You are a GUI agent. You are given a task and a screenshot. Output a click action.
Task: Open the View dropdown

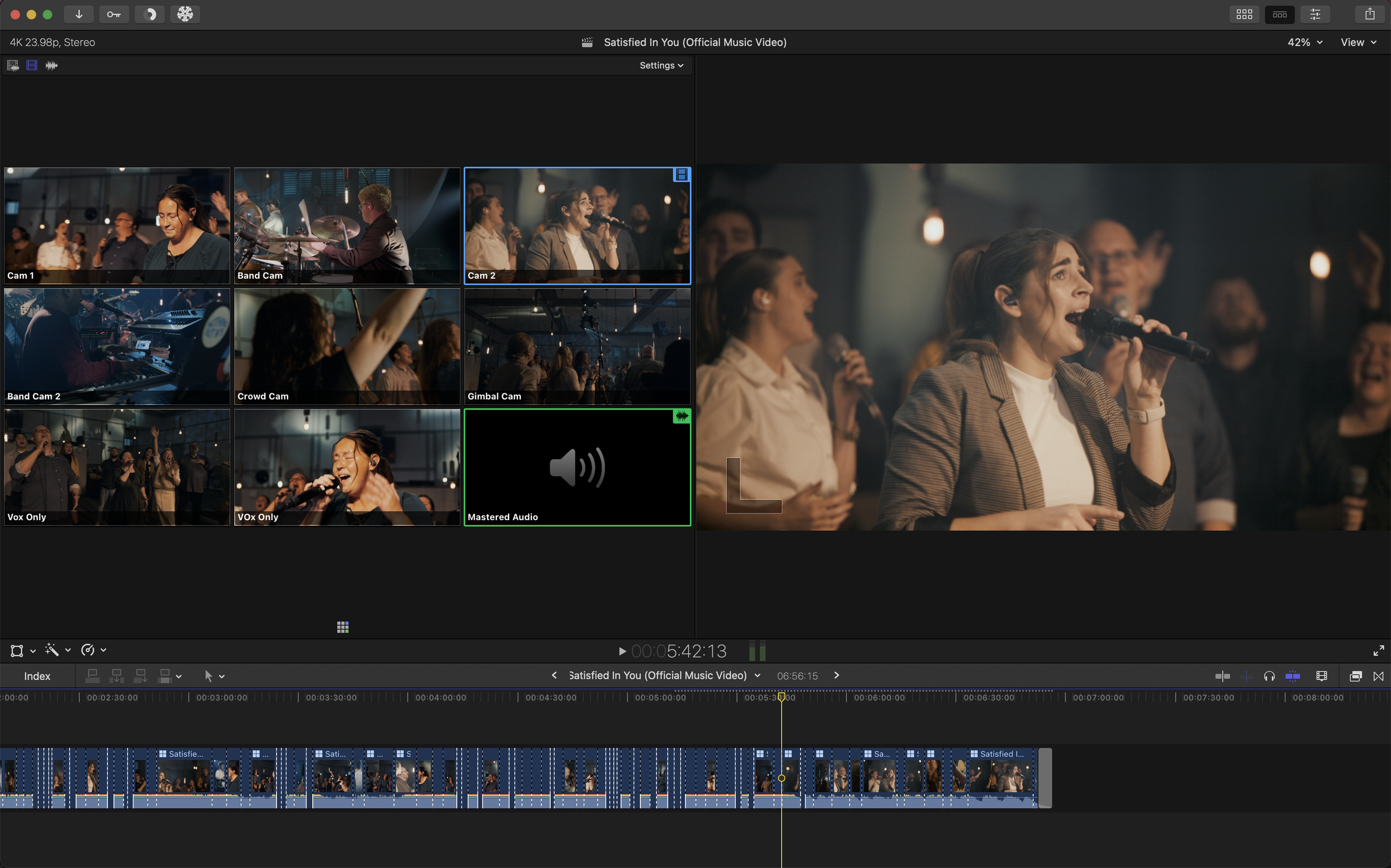coord(1358,42)
